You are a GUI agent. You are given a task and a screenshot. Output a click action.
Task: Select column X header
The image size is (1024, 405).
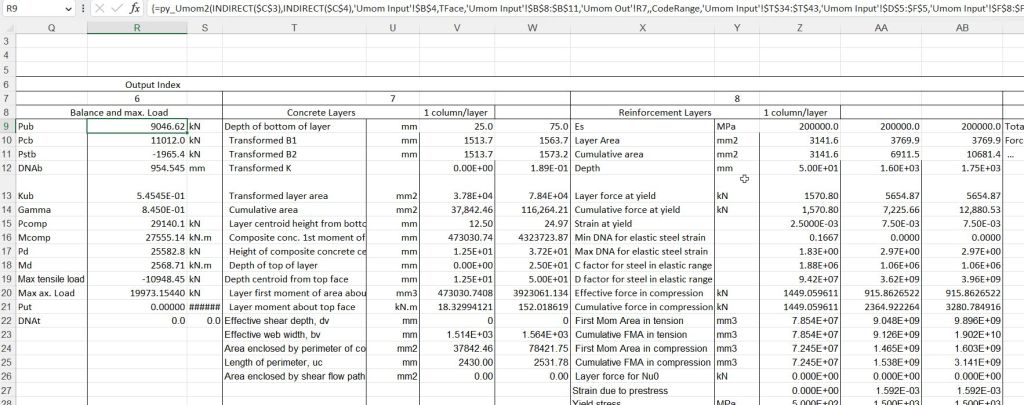(x=642, y=27)
